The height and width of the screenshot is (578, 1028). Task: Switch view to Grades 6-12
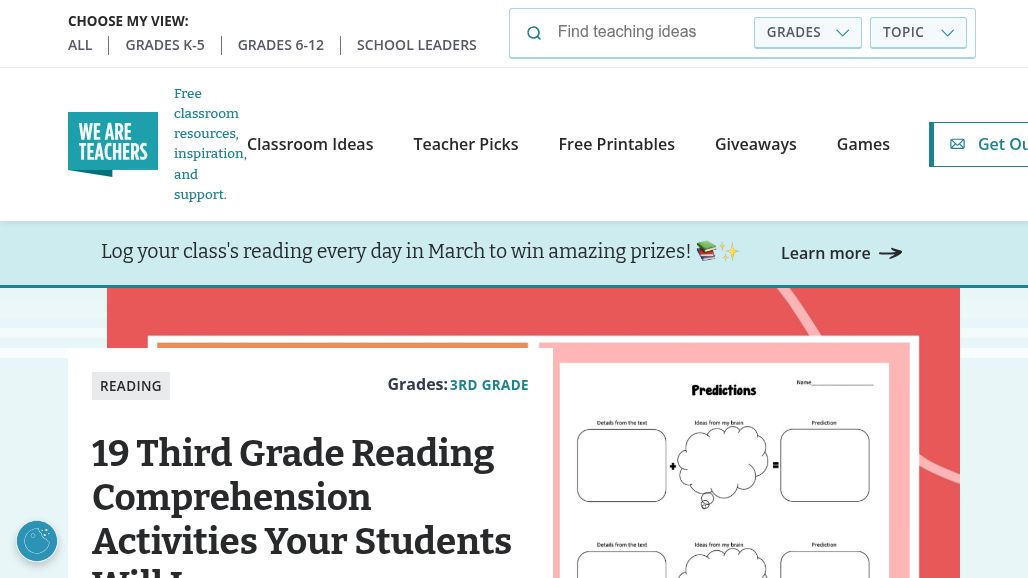click(281, 45)
